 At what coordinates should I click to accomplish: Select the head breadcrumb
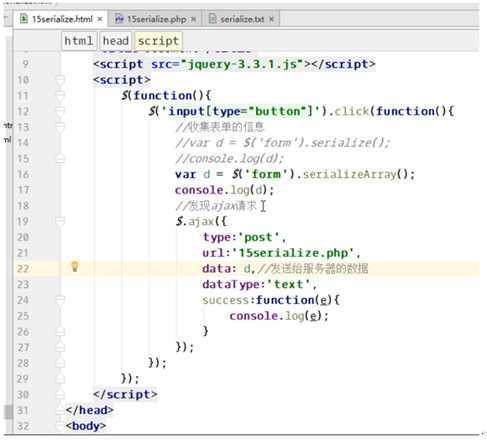click(x=116, y=41)
